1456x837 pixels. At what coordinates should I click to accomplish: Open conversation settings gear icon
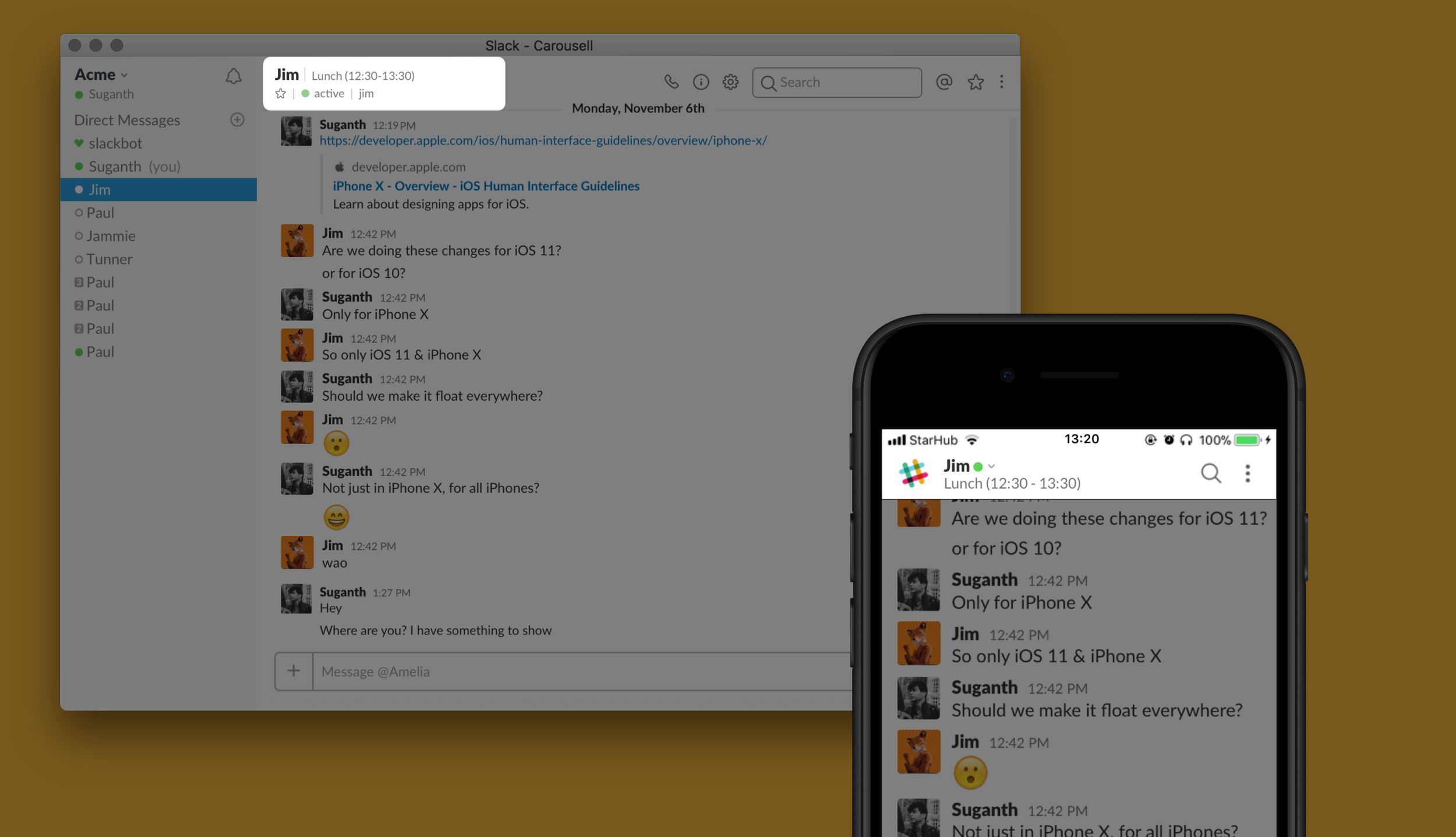tap(730, 82)
